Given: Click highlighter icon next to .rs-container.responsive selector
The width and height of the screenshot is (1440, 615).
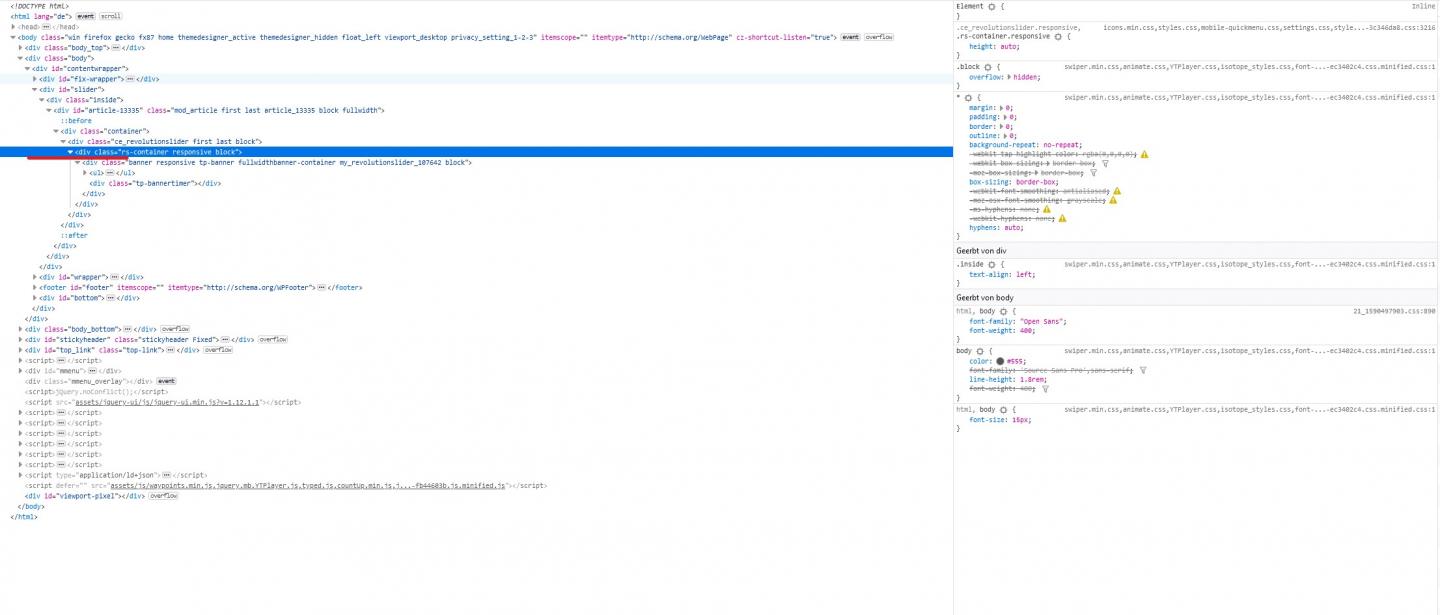Looking at the screenshot, I should point(1058,36).
